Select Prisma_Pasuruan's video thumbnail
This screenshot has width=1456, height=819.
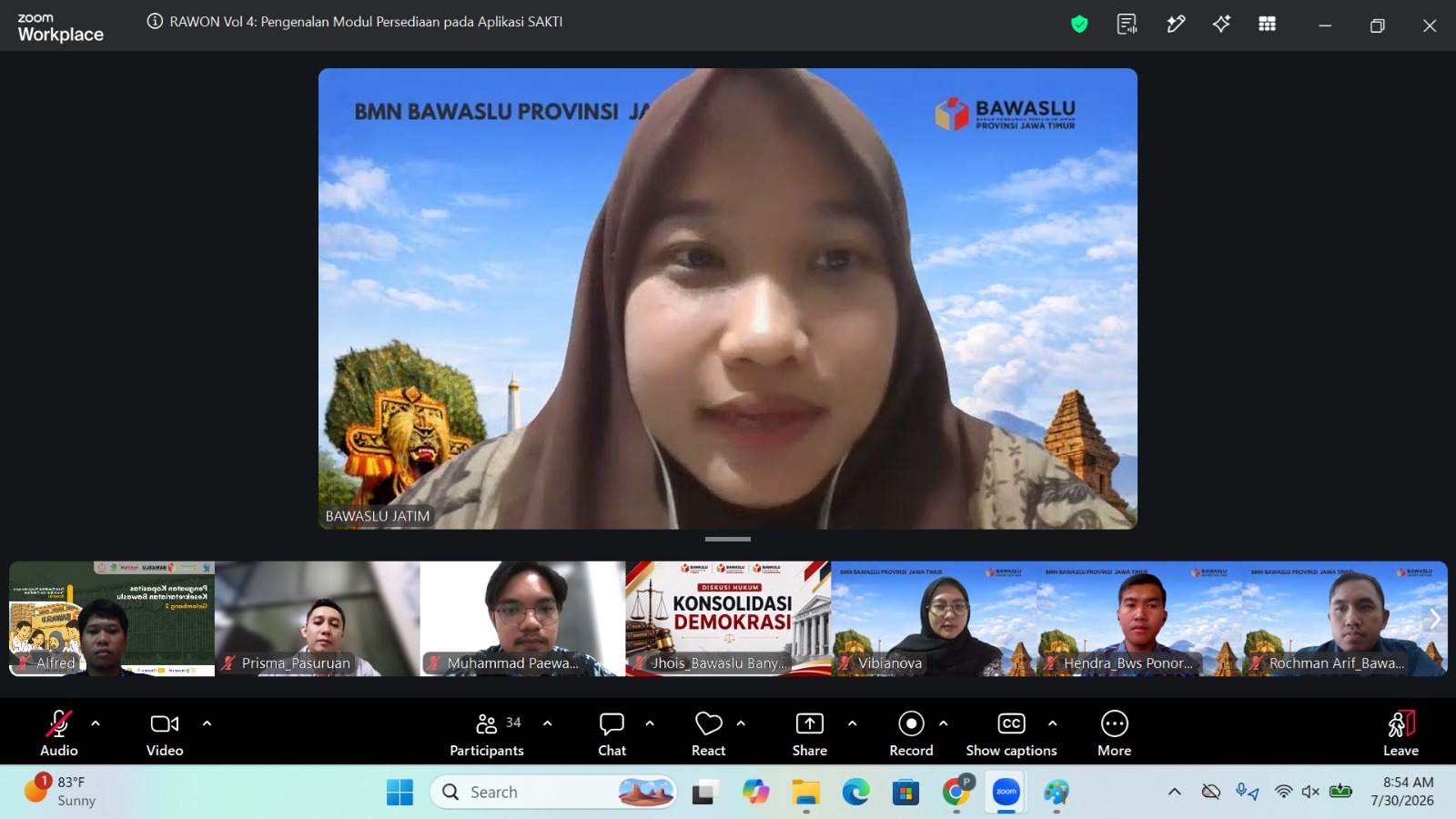click(x=318, y=619)
